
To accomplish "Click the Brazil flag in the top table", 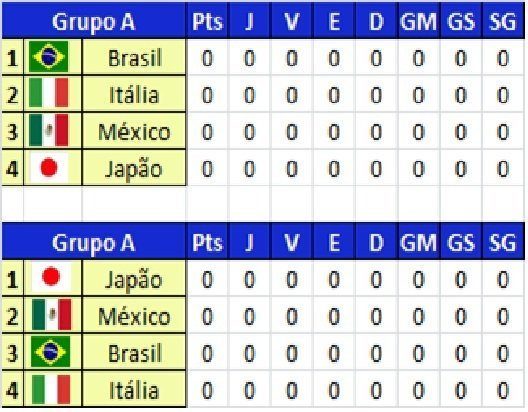I will [x=48, y=57].
